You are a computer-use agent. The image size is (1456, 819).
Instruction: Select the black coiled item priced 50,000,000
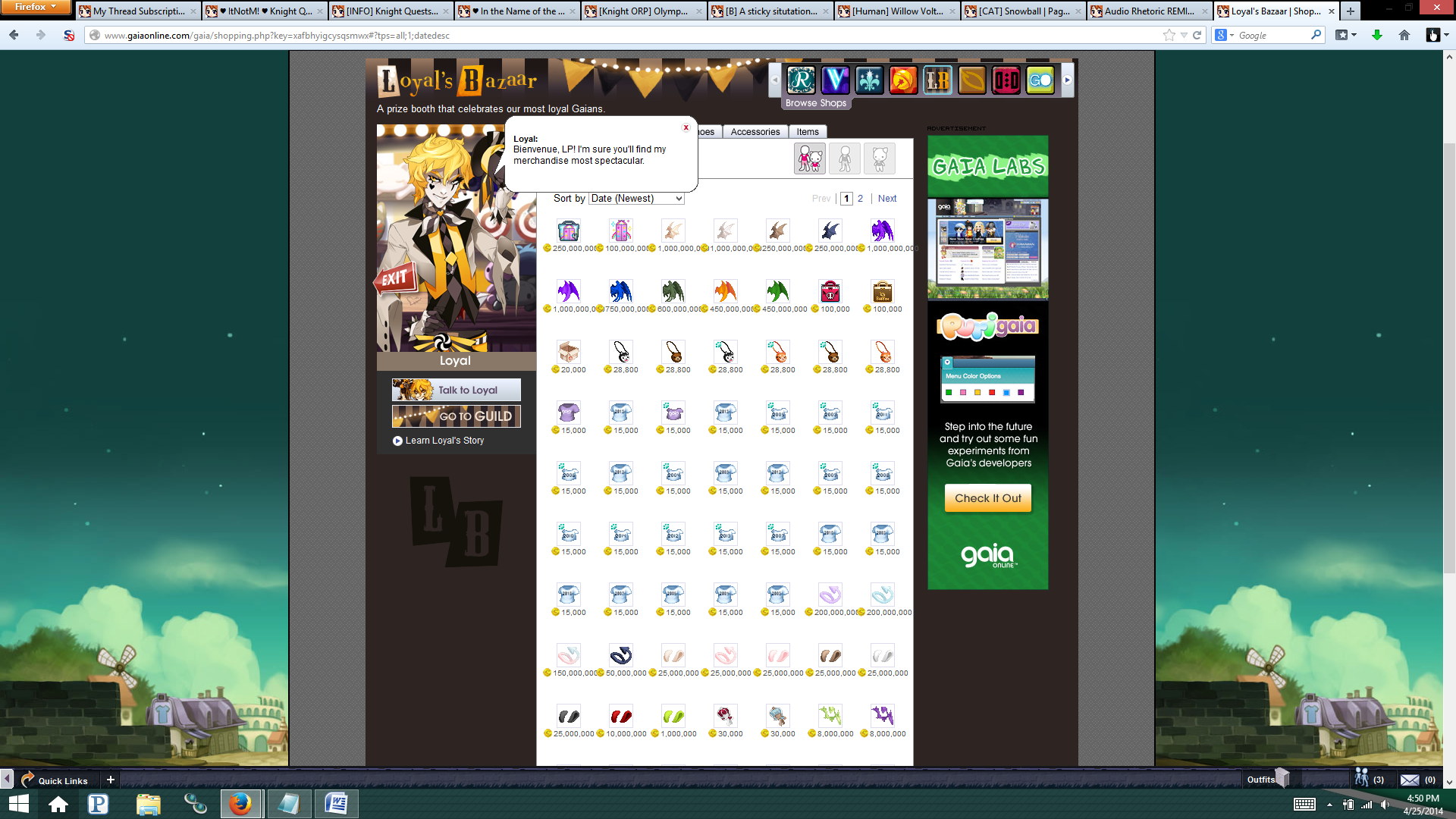(x=621, y=654)
